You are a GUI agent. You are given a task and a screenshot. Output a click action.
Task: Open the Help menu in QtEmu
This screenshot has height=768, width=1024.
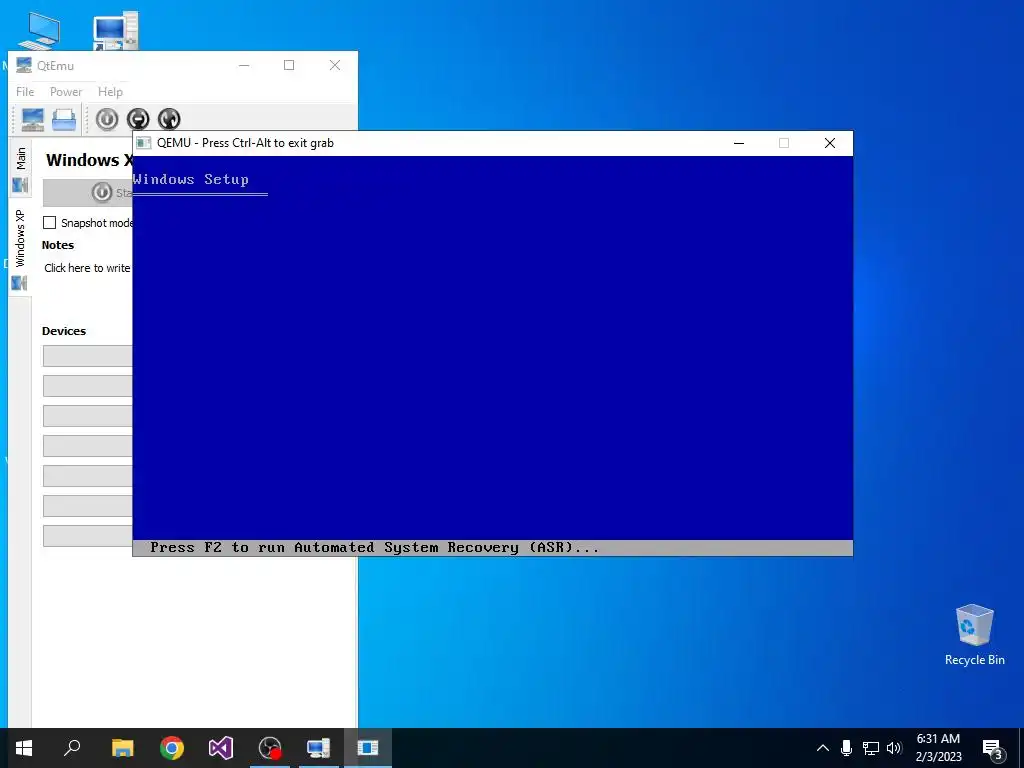tap(110, 91)
